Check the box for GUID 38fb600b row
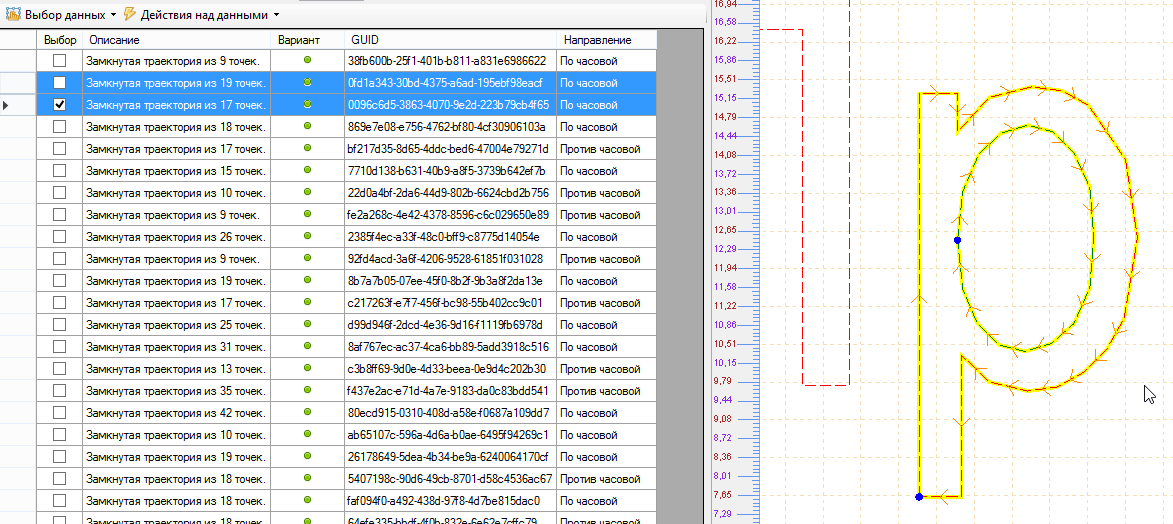The image size is (1173, 524). tap(60, 61)
